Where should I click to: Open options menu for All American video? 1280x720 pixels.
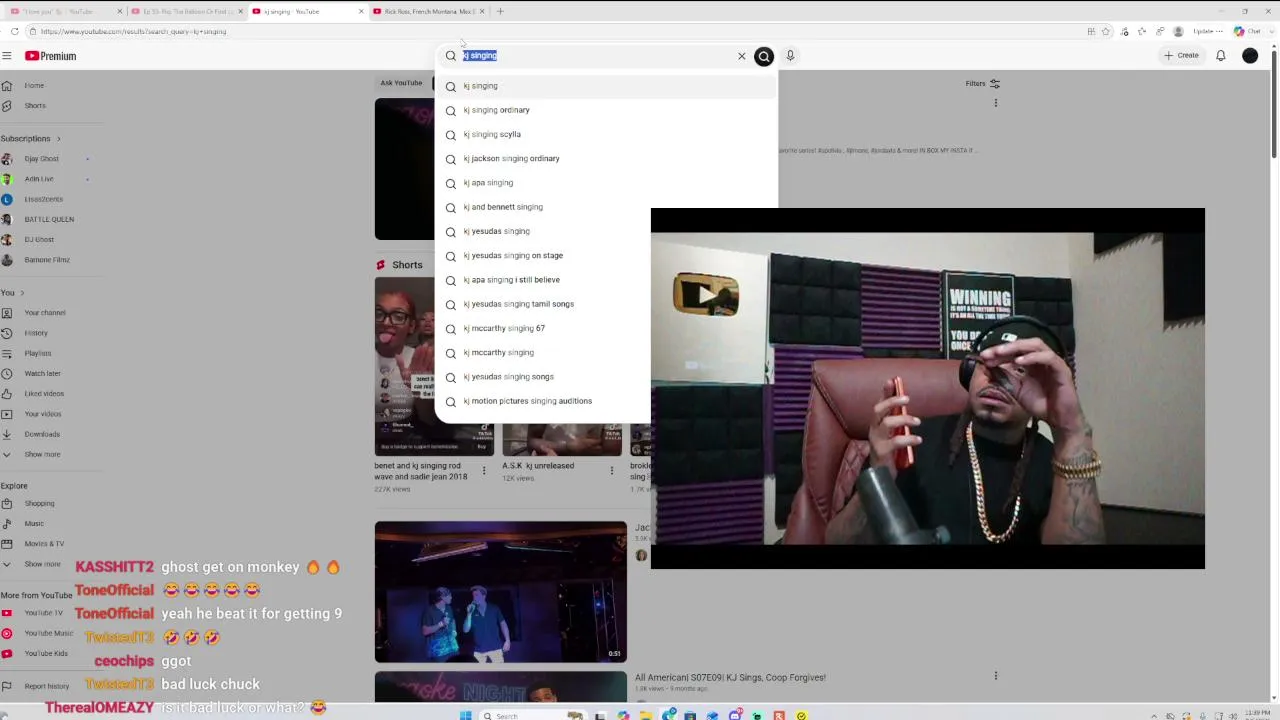pos(996,677)
